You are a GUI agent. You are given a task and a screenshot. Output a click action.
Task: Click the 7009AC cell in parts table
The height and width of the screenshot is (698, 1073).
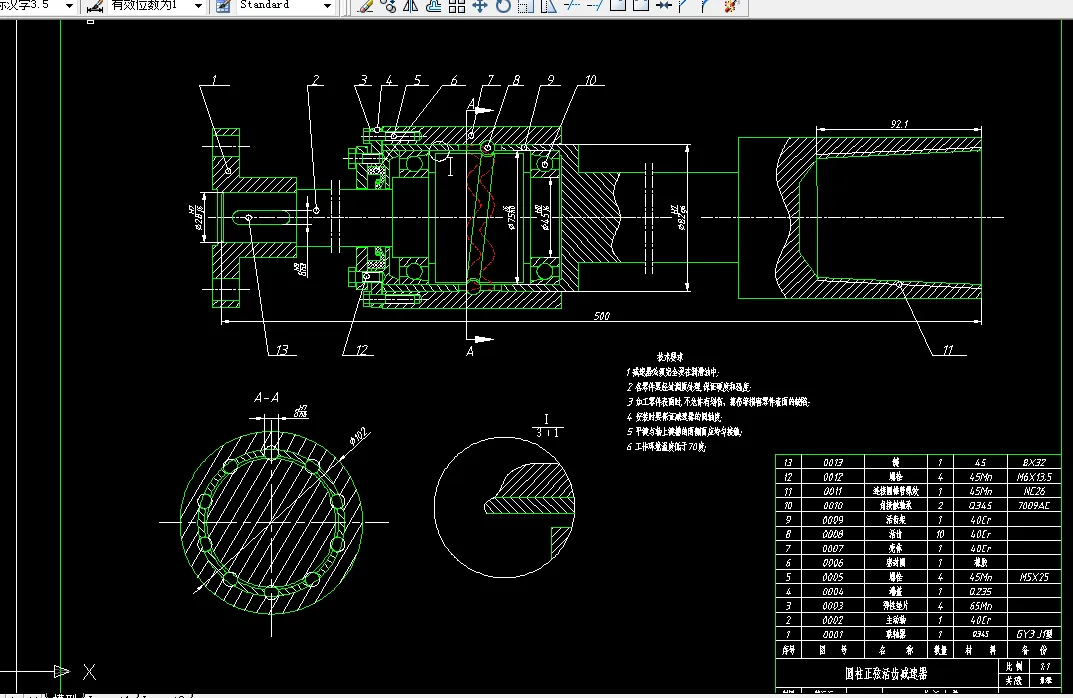1034,506
